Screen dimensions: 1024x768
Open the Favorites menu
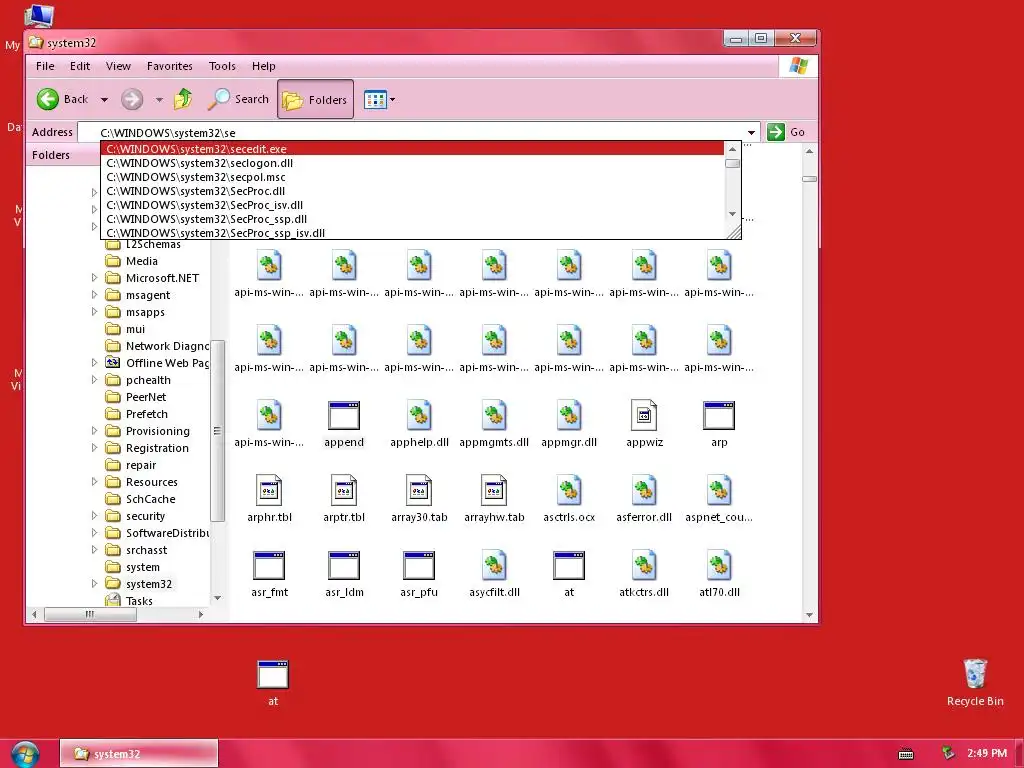coord(169,66)
